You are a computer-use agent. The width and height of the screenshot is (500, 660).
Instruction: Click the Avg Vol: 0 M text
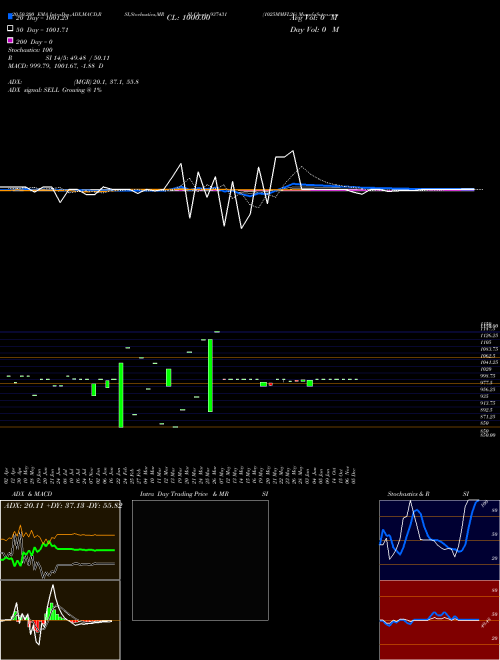coord(314,18)
